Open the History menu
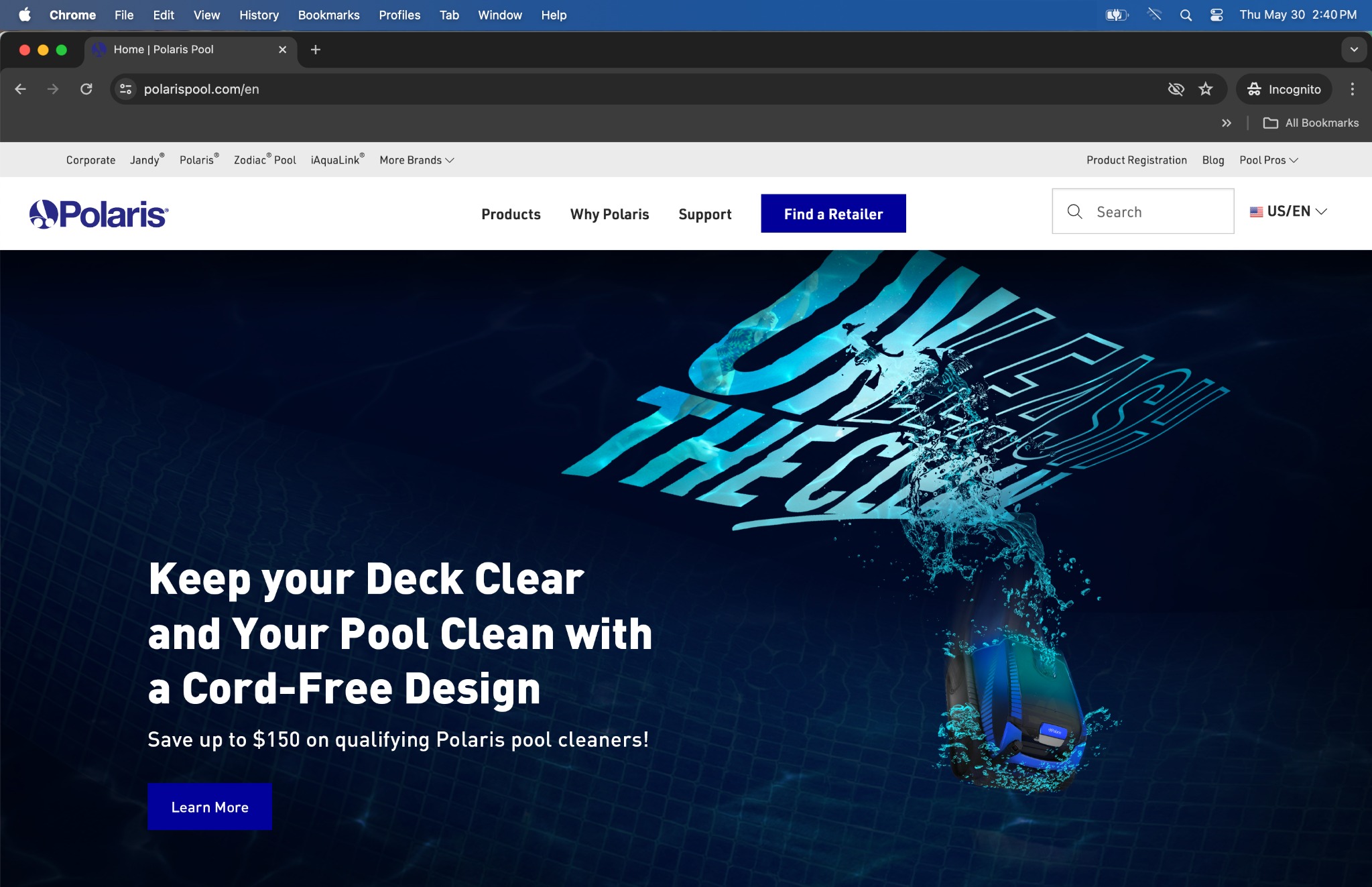This screenshot has height=887, width=1372. (x=259, y=15)
